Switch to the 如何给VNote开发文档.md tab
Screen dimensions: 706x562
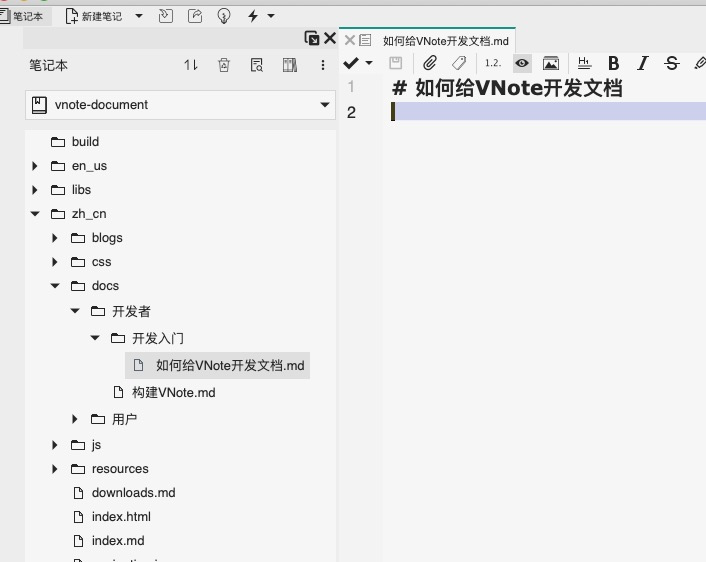(x=446, y=41)
